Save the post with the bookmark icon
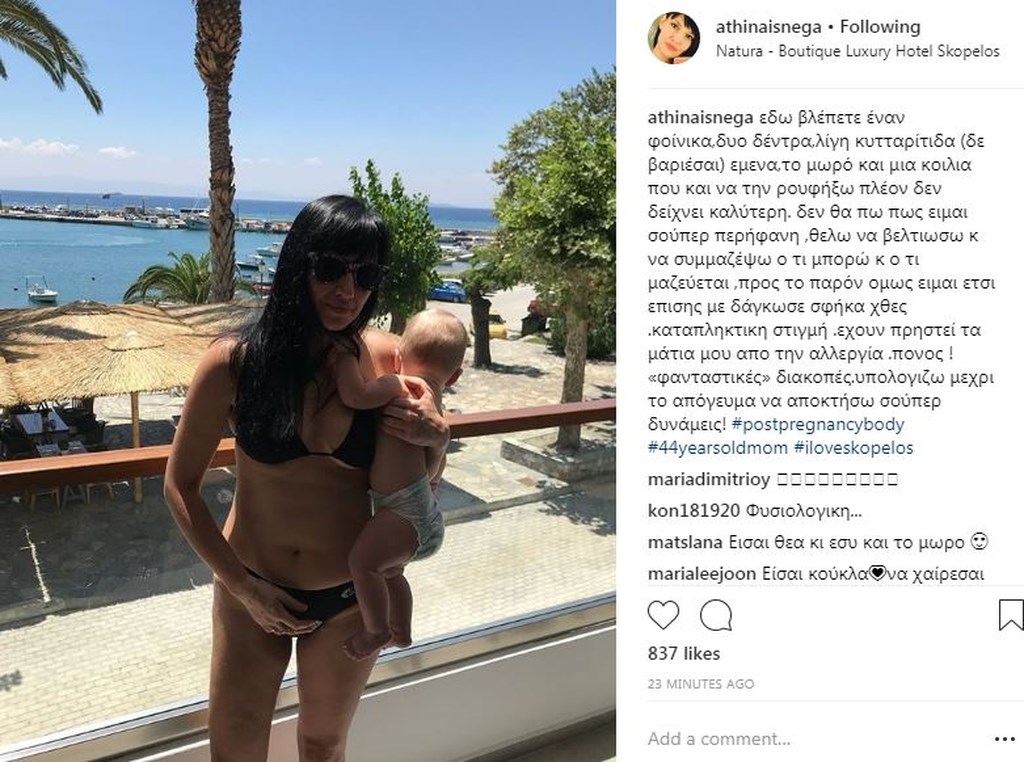1024x762 pixels. (x=1010, y=615)
